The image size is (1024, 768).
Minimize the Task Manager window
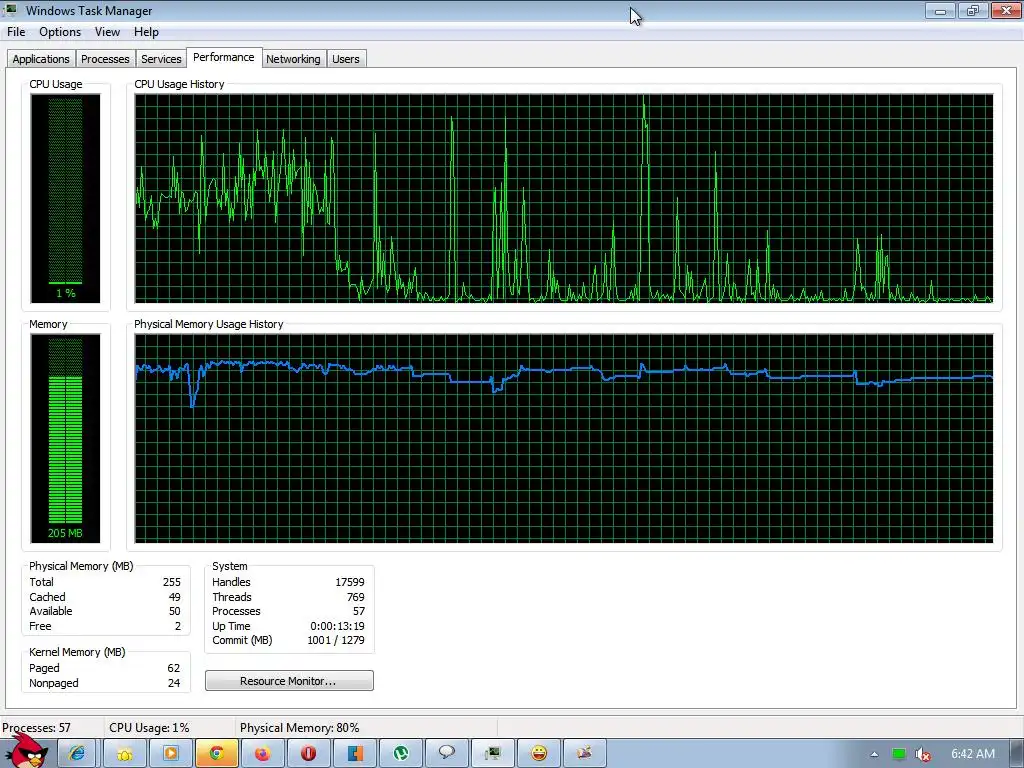pos(940,10)
